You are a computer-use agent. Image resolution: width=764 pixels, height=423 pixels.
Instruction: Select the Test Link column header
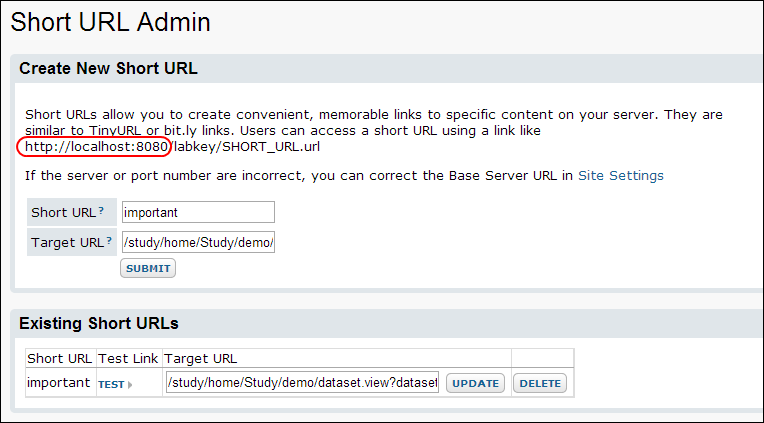point(128,359)
